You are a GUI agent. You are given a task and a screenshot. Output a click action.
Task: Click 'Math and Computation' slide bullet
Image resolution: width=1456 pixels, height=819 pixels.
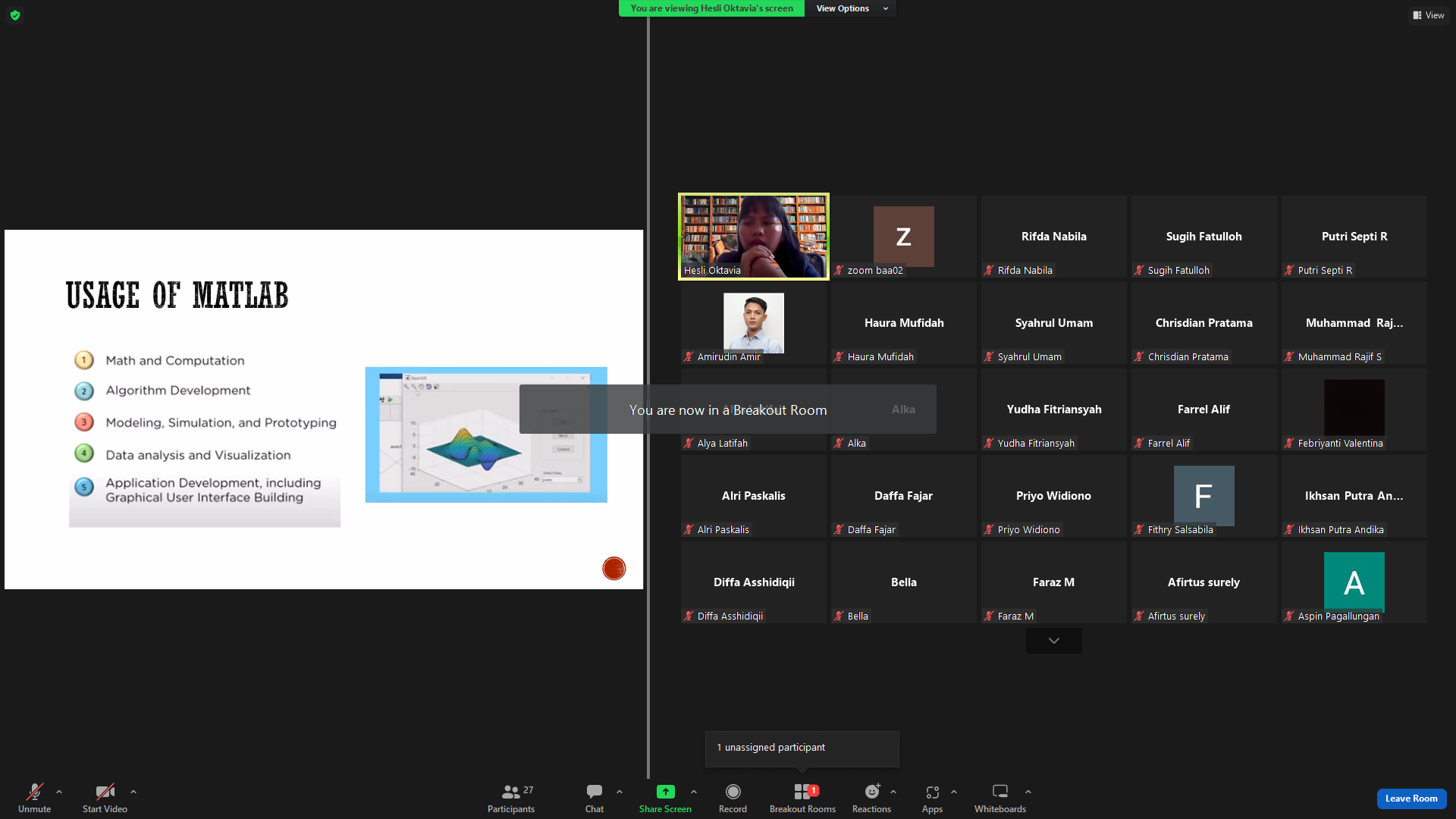(175, 360)
